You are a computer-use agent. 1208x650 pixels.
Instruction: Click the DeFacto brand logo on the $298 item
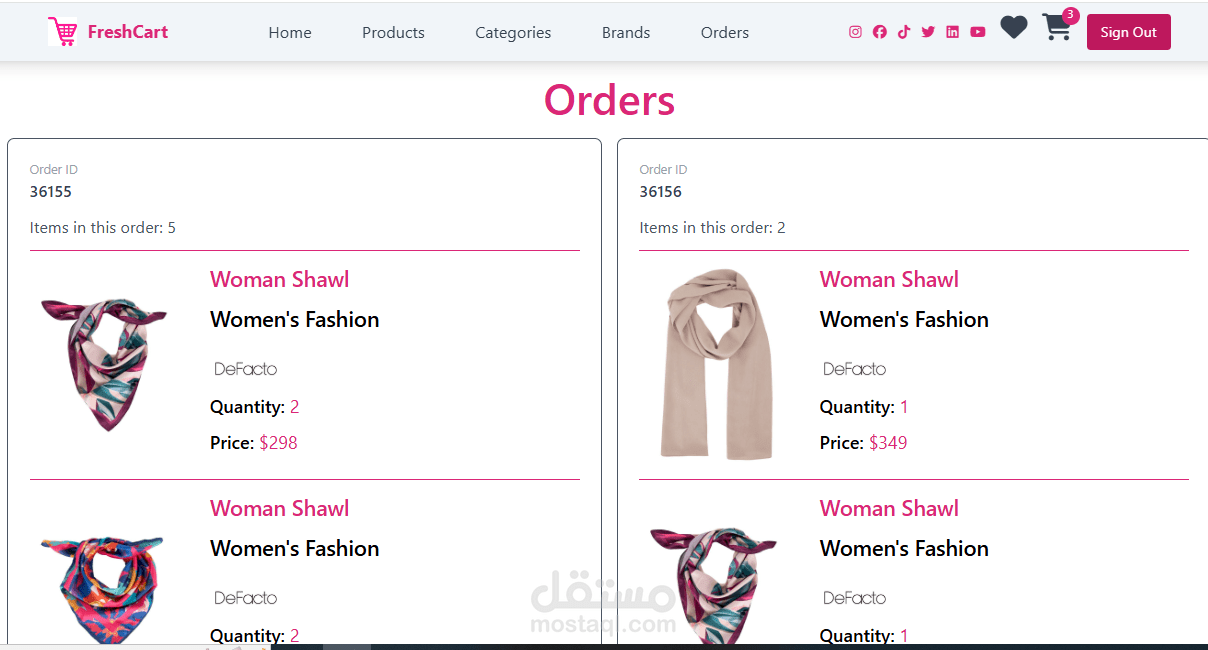pos(246,369)
